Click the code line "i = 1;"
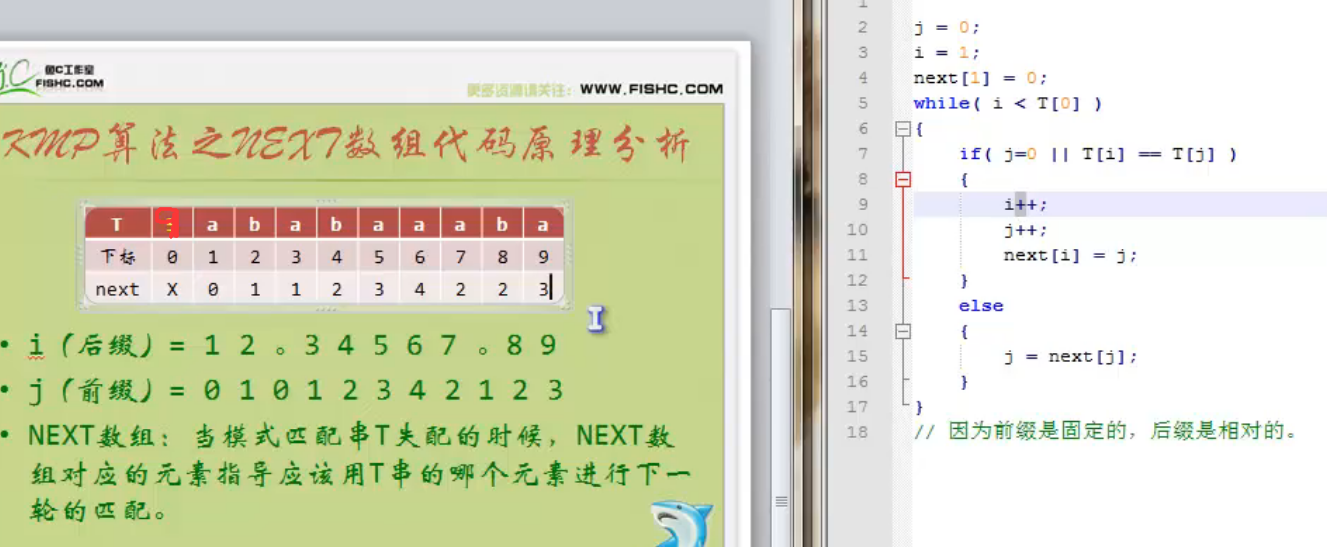 pos(947,53)
